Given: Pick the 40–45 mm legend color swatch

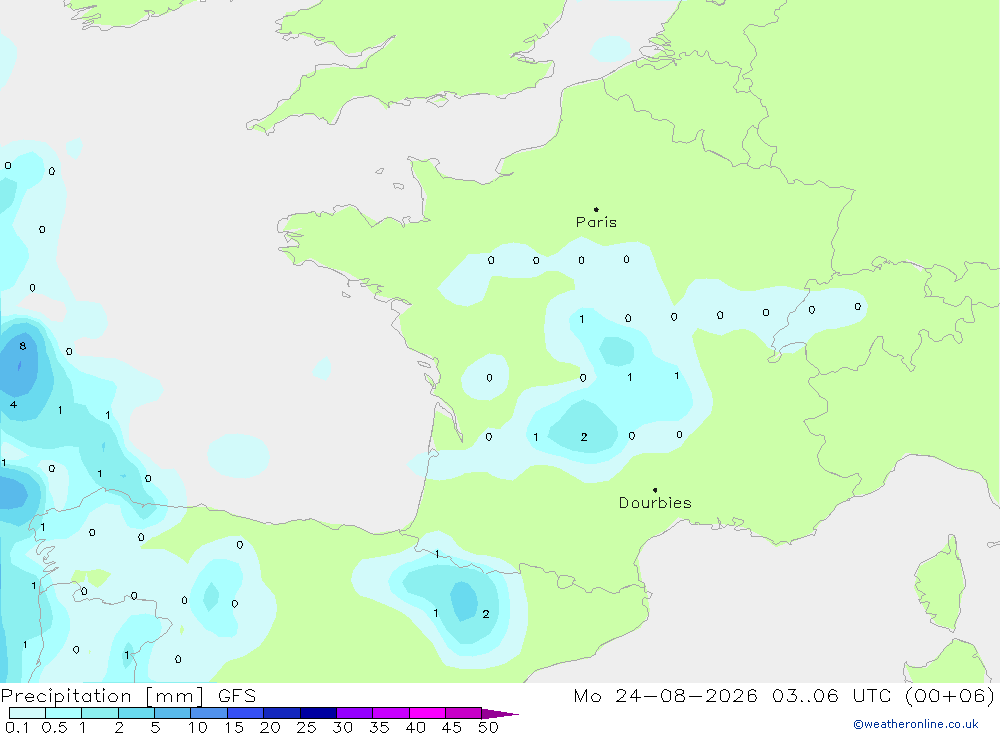Looking at the screenshot, I should pyautogui.click(x=427, y=713).
